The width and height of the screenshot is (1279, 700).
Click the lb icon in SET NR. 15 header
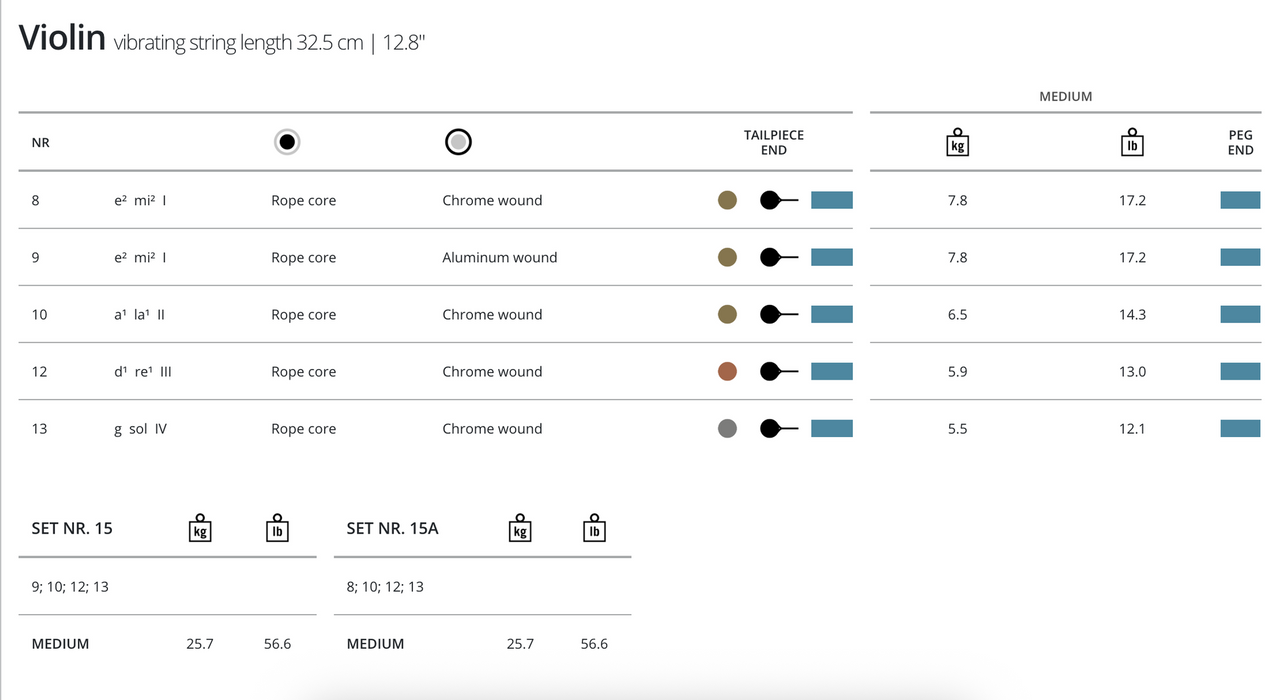[278, 528]
